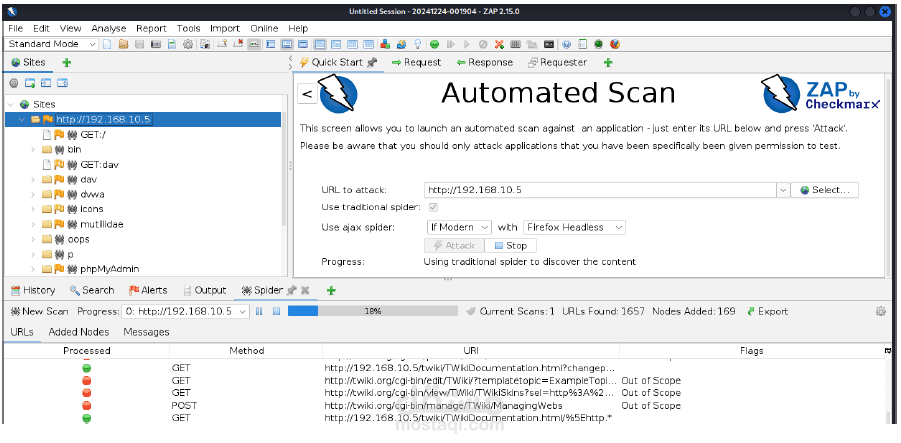Expand the bin folder node
This screenshot has height=443, width=901.
coord(33,149)
